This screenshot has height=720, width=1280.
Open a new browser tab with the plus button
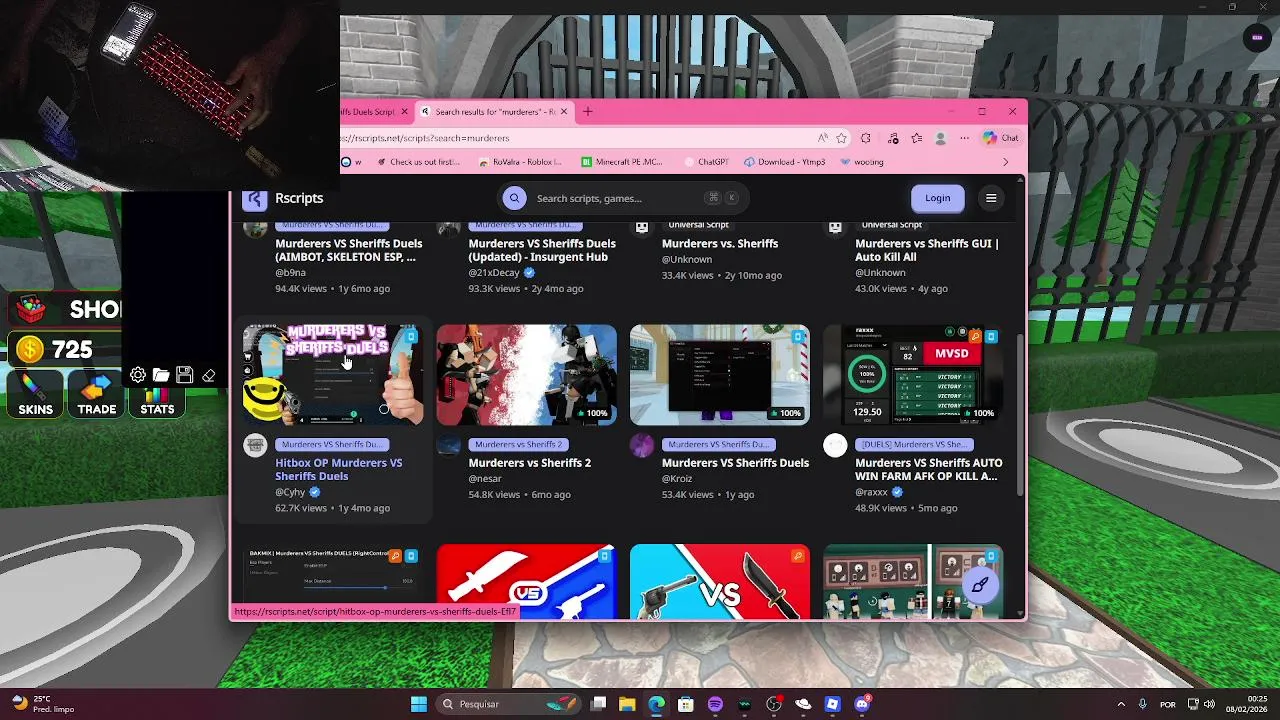(588, 111)
